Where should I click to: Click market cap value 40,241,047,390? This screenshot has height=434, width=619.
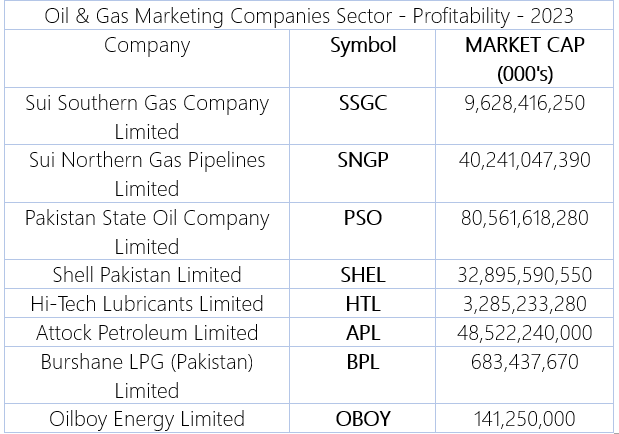point(524,160)
